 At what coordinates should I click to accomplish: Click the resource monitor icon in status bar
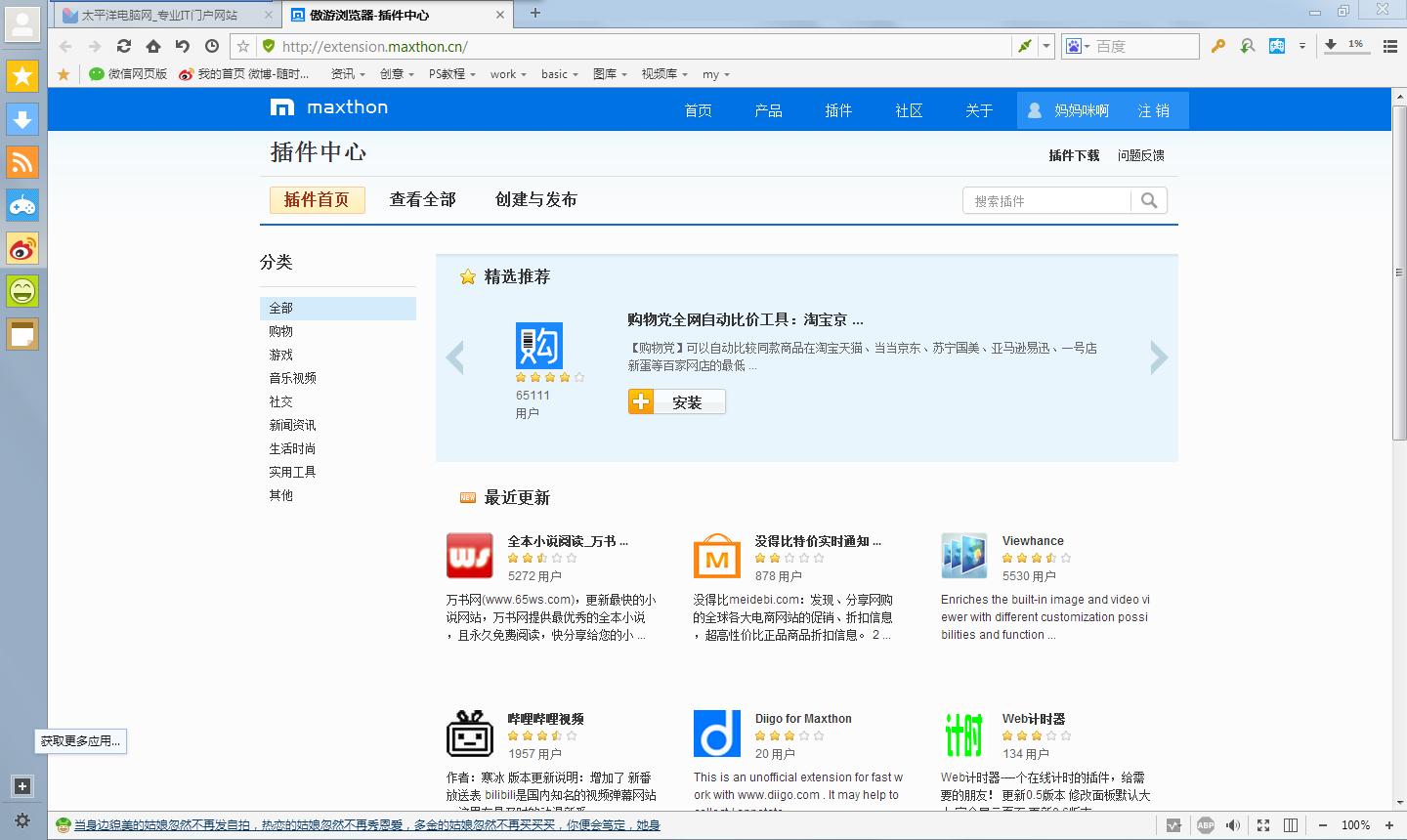click(x=1173, y=825)
